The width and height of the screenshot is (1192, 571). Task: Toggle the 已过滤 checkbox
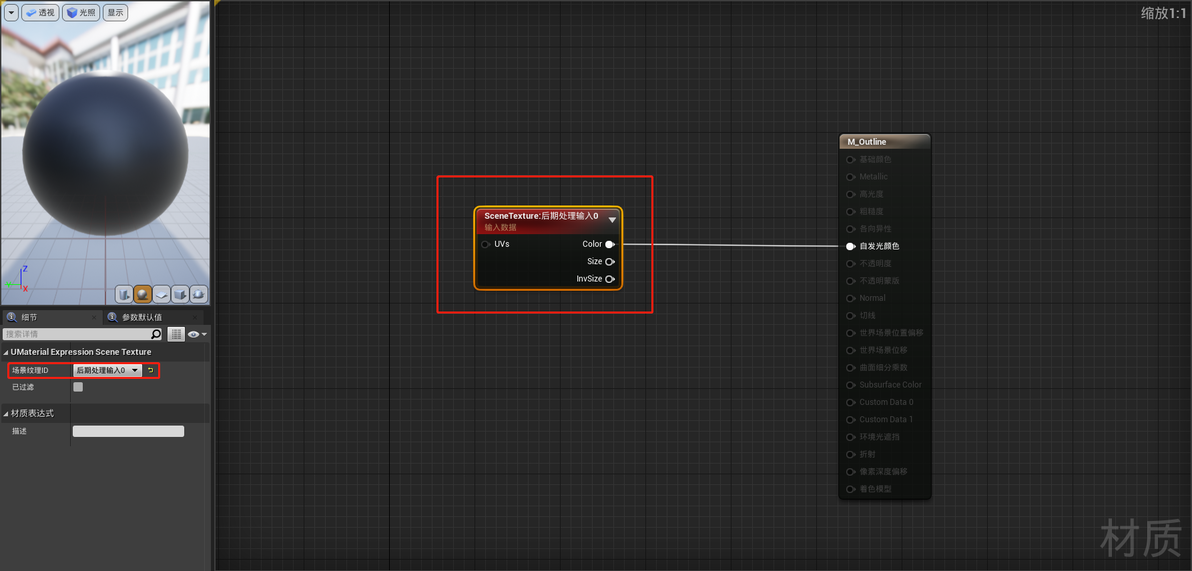point(78,387)
